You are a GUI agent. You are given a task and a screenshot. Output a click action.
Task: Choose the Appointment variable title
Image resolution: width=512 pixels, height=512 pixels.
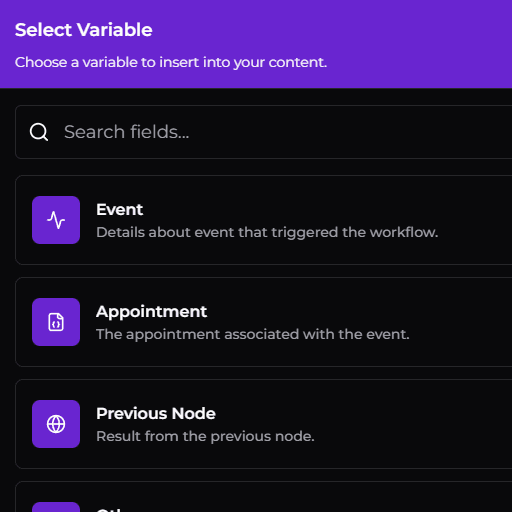(x=151, y=312)
